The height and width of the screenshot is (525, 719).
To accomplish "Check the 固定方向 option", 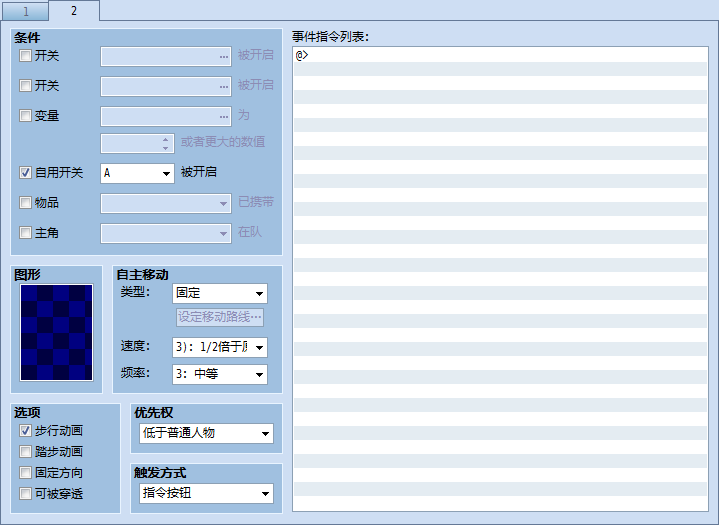I will click(25, 473).
